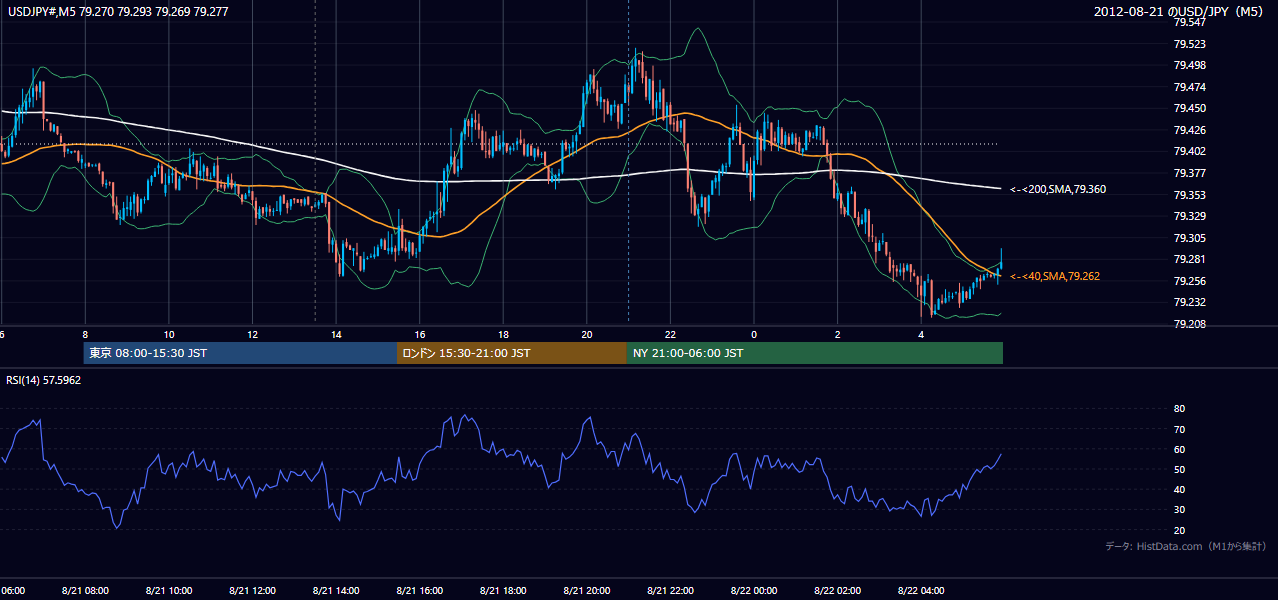Click the USDJPY#,M5 header quote text
This screenshot has width=1278, height=600.
117,12
